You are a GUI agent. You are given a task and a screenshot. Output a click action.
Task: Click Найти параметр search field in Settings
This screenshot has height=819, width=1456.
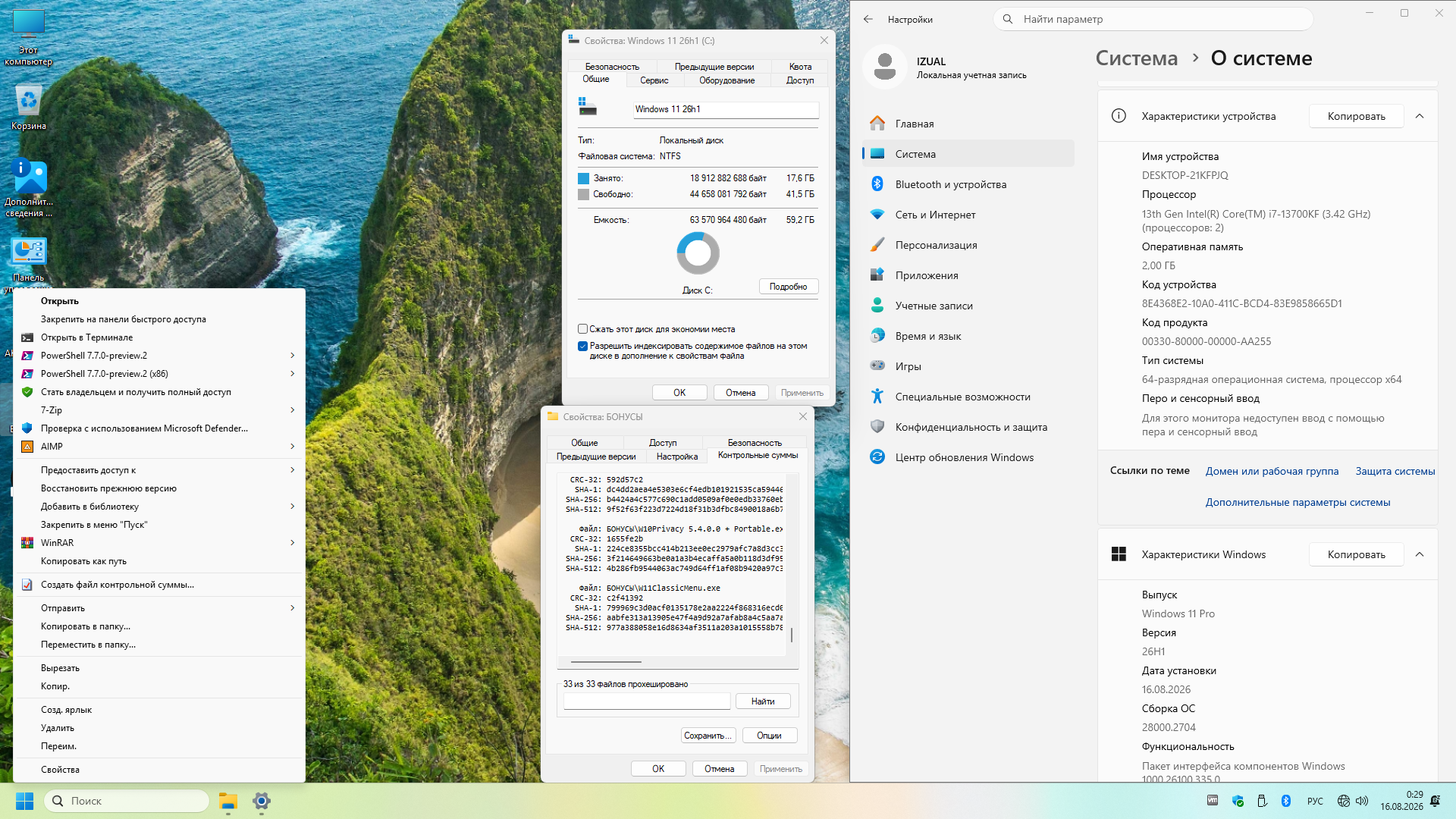[x=1153, y=19]
